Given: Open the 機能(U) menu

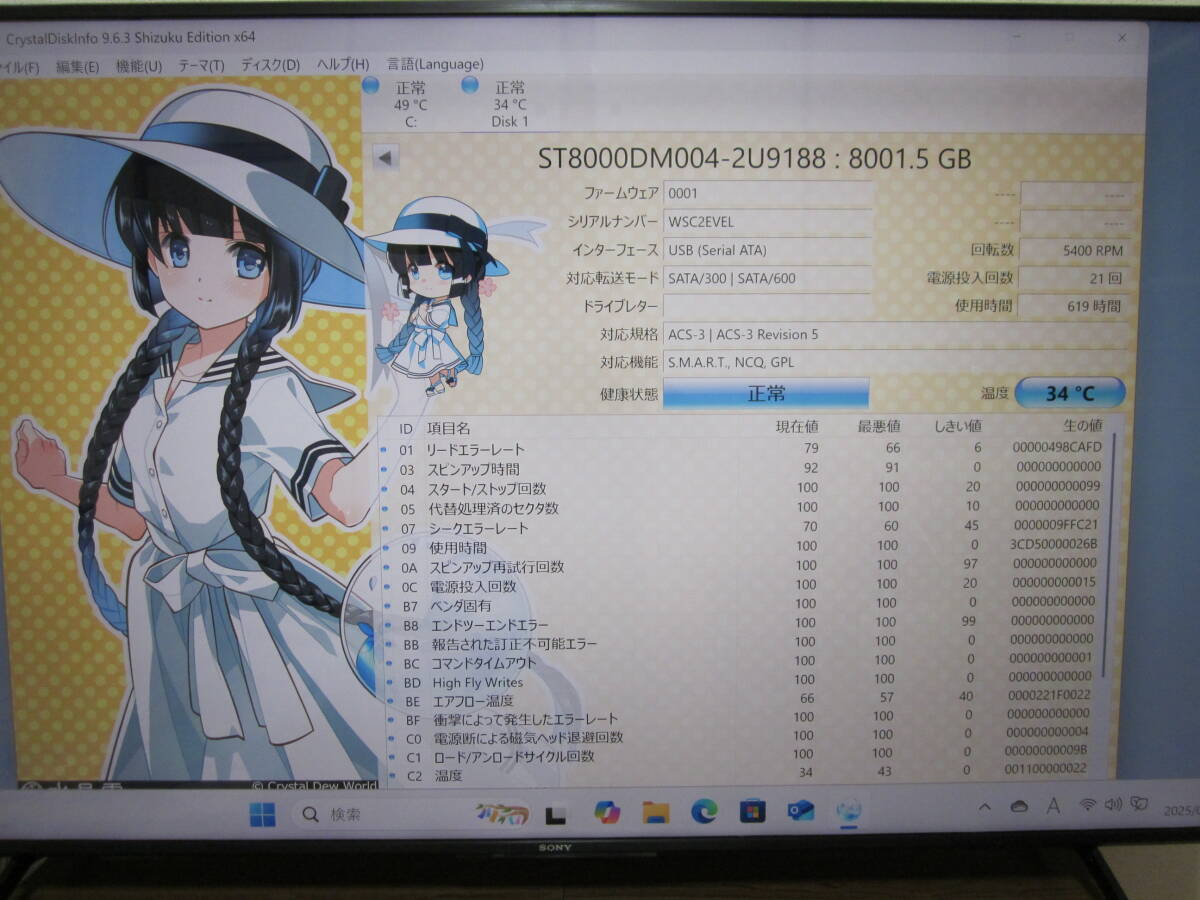Looking at the screenshot, I should click(139, 66).
